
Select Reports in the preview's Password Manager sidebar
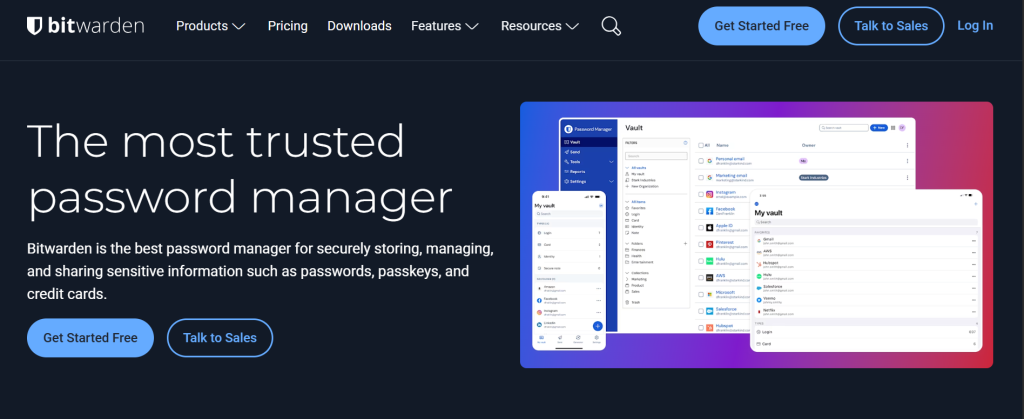click(588, 171)
